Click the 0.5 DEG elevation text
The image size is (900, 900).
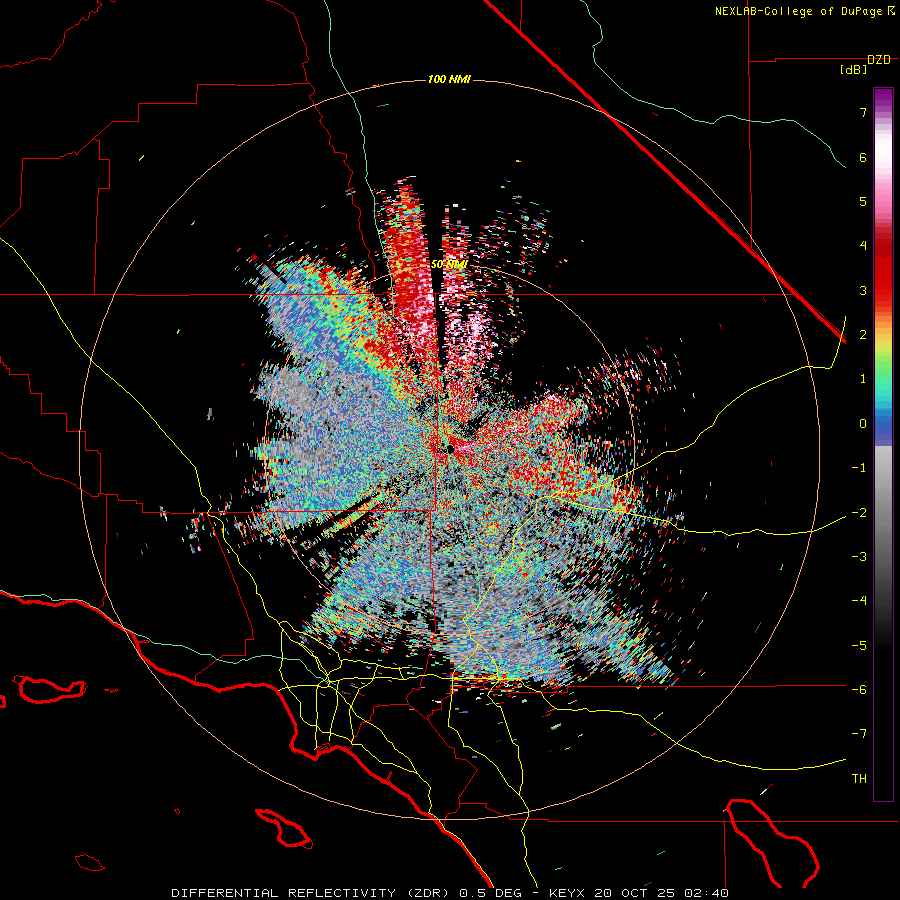(x=490, y=893)
